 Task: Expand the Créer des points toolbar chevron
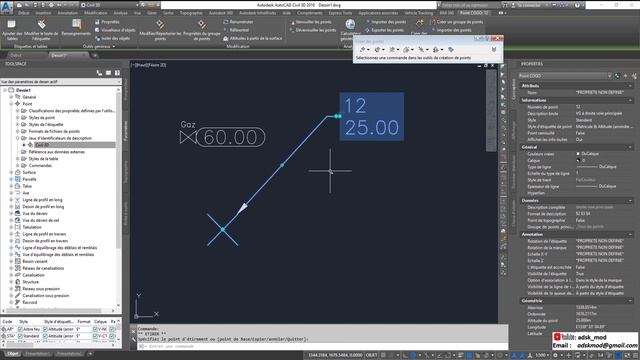(x=493, y=49)
